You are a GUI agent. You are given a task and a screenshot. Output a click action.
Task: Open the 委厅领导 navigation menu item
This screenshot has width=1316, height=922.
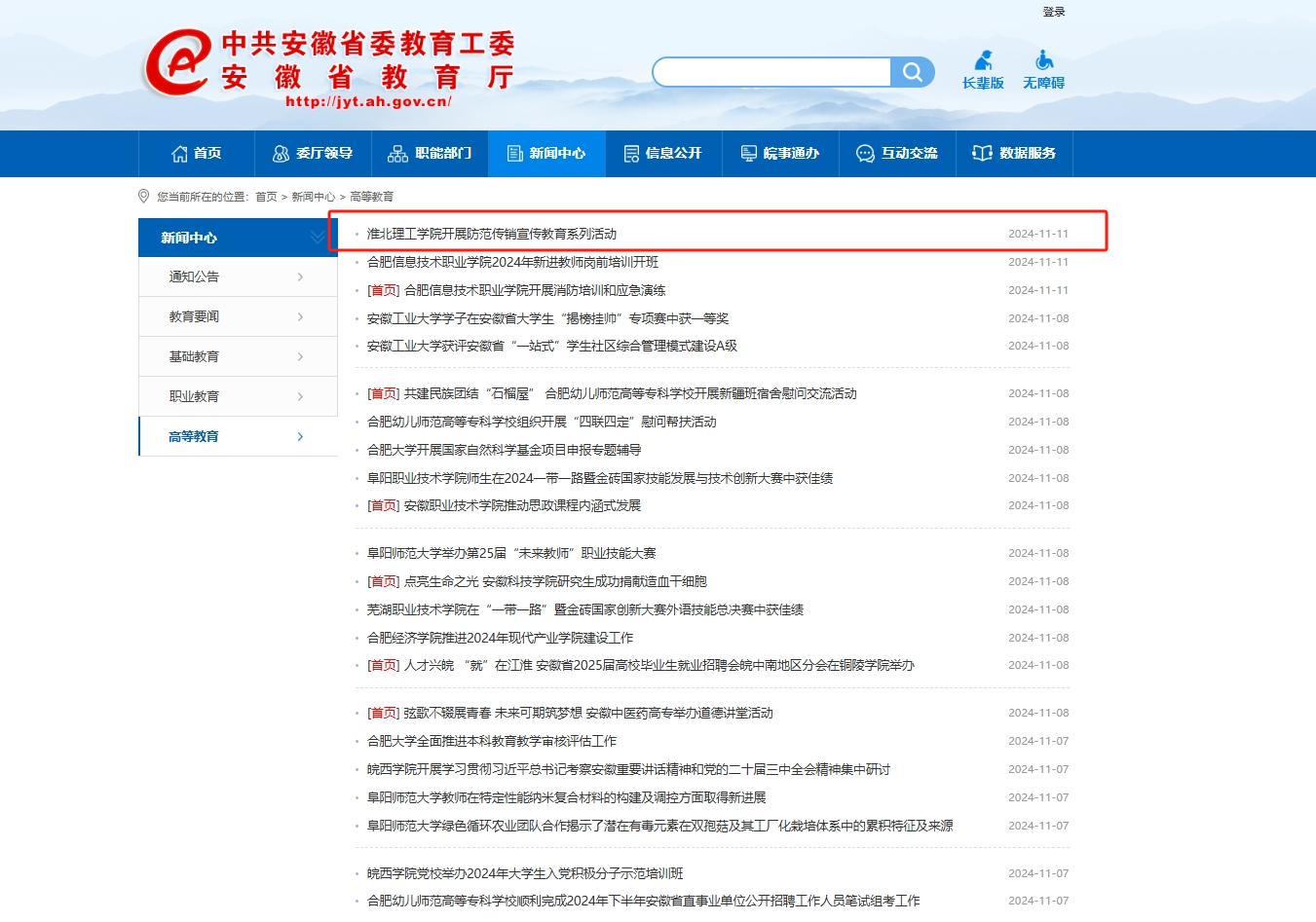[313, 154]
